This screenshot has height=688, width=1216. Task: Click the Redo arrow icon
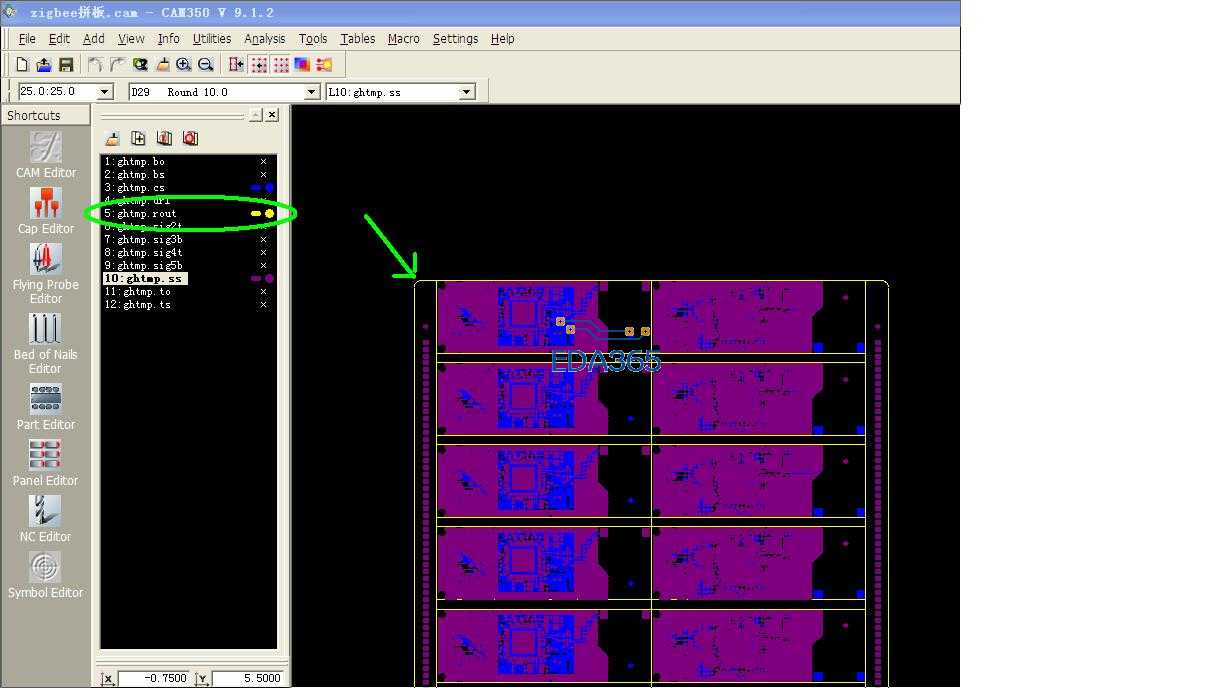coord(117,64)
